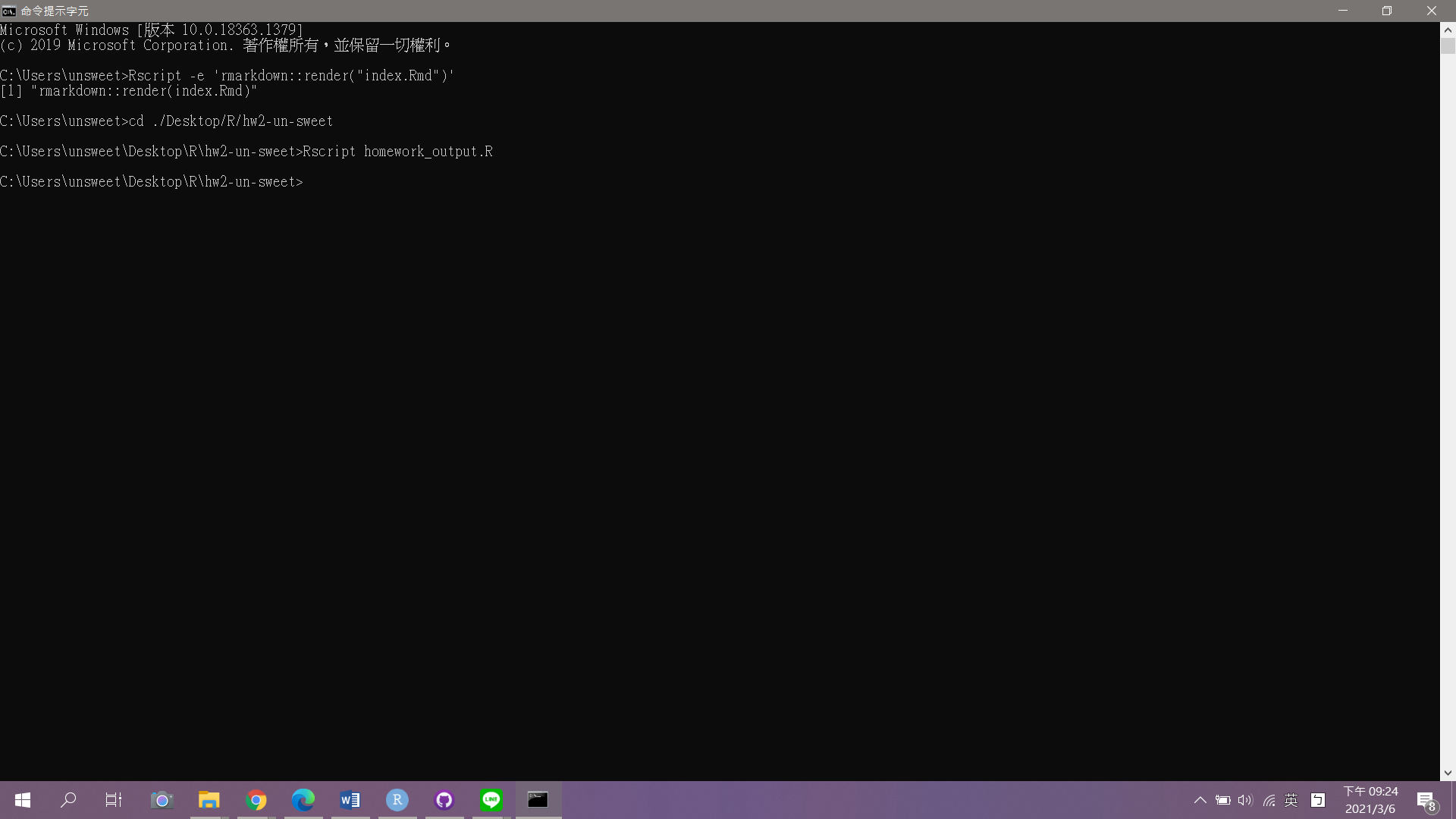
Task: Open Microsoft Word from the taskbar
Action: [350, 800]
